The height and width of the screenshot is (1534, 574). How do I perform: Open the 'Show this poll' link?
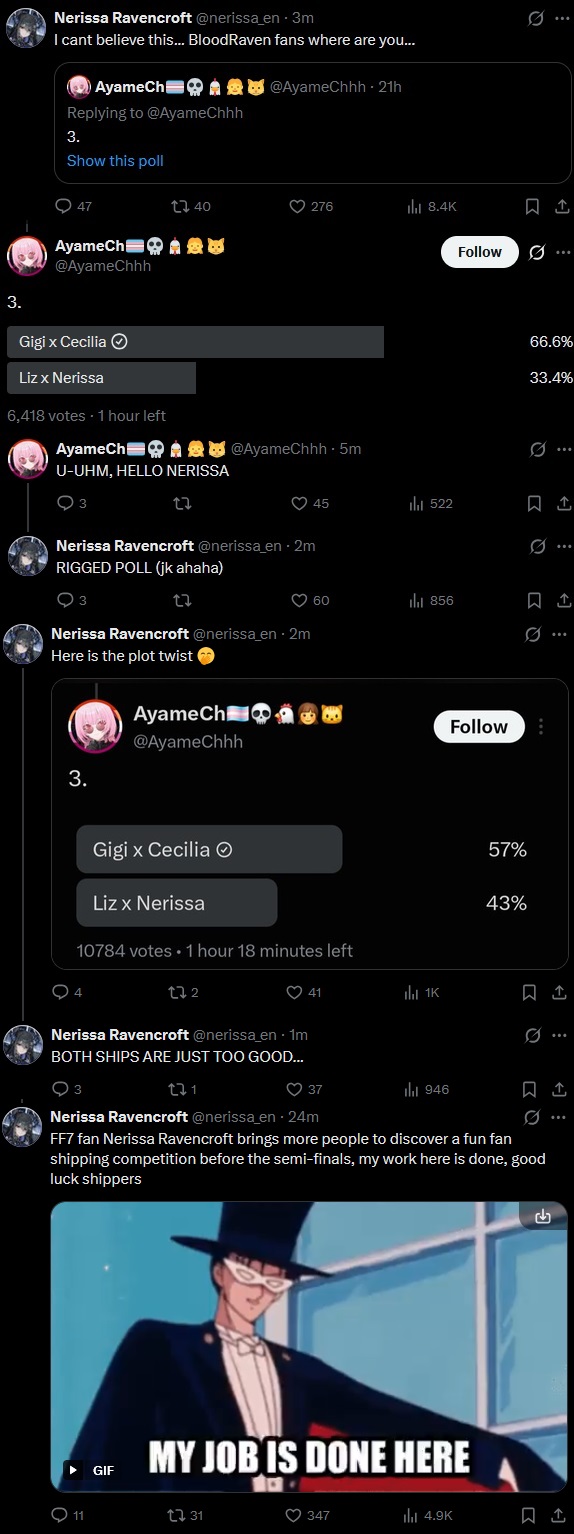point(115,160)
